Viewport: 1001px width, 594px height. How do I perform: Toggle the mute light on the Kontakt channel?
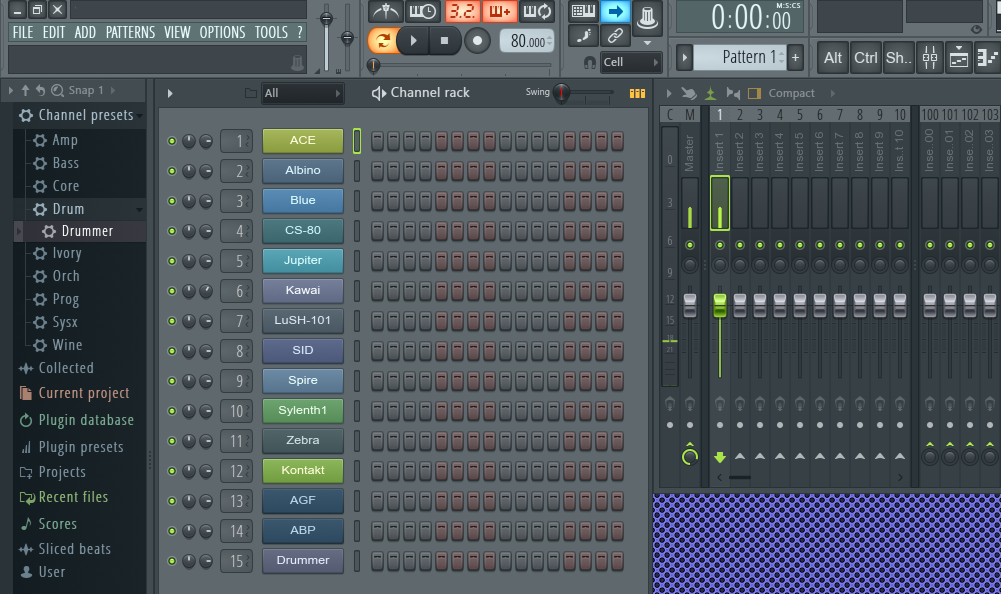[x=172, y=471]
